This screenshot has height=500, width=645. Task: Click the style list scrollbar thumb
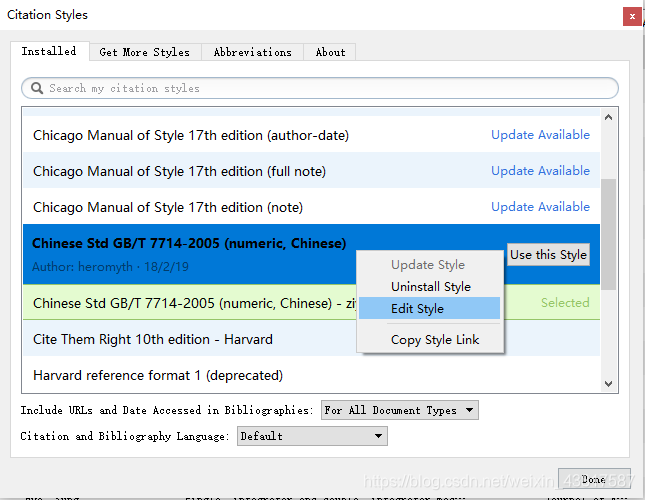click(x=608, y=234)
